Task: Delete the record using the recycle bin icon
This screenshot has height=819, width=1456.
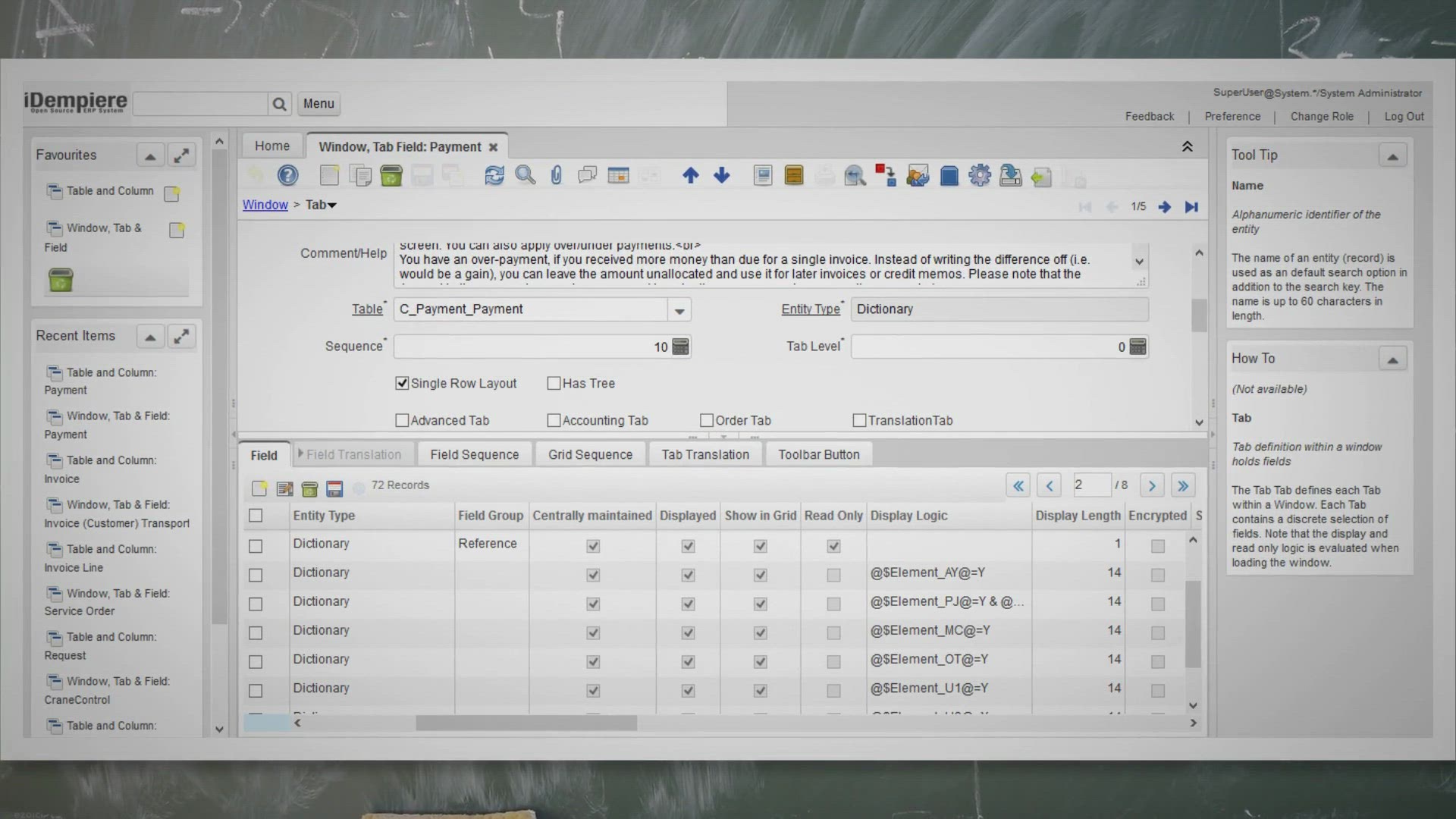Action: click(391, 175)
